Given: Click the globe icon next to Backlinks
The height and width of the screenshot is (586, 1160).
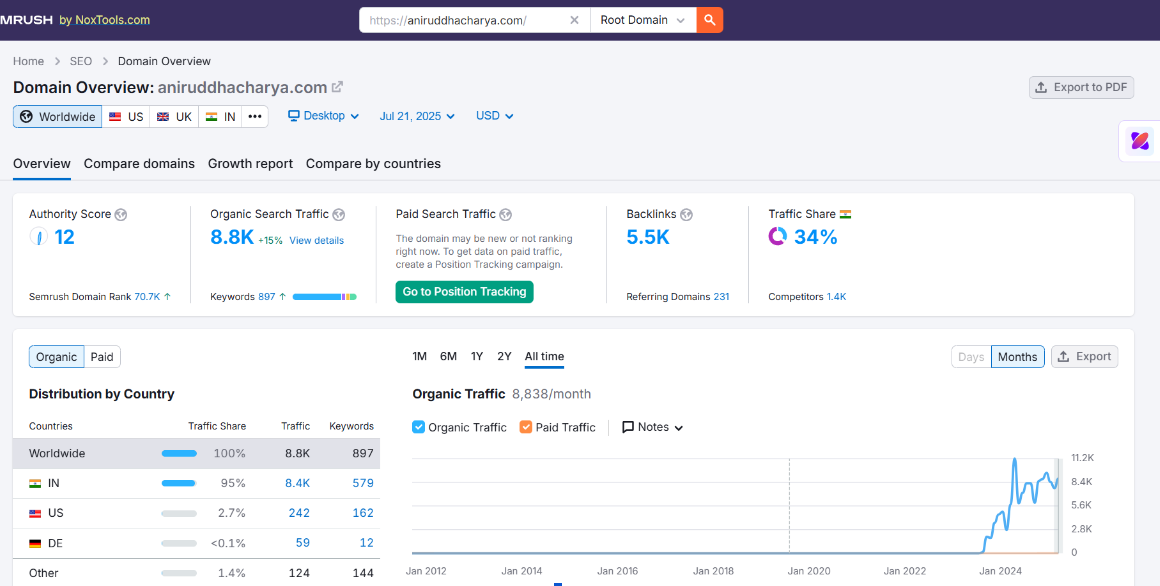Looking at the screenshot, I should pyautogui.click(x=687, y=215).
